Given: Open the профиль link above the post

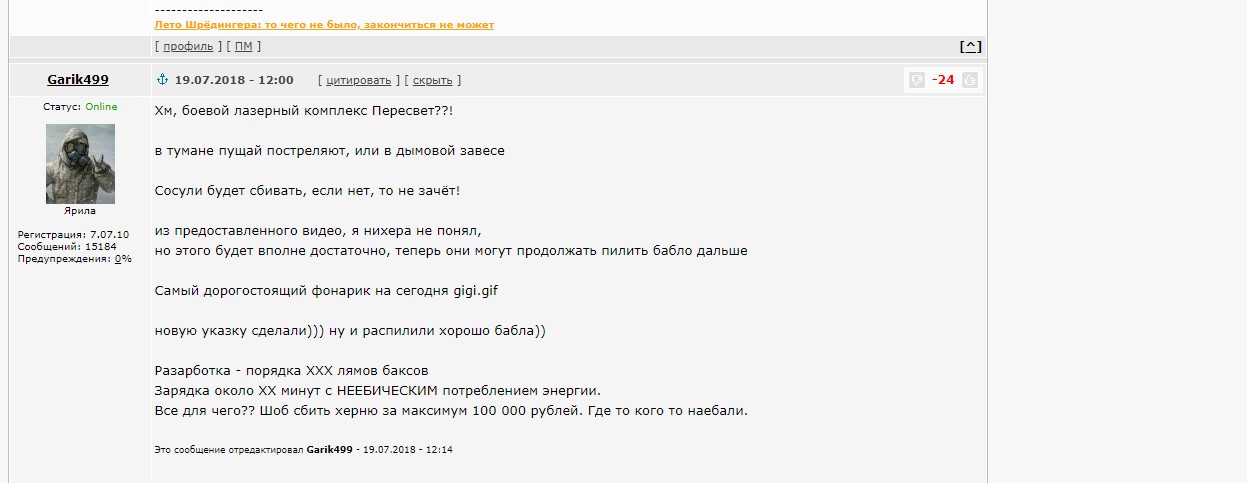Looking at the screenshot, I should click(x=187, y=46).
